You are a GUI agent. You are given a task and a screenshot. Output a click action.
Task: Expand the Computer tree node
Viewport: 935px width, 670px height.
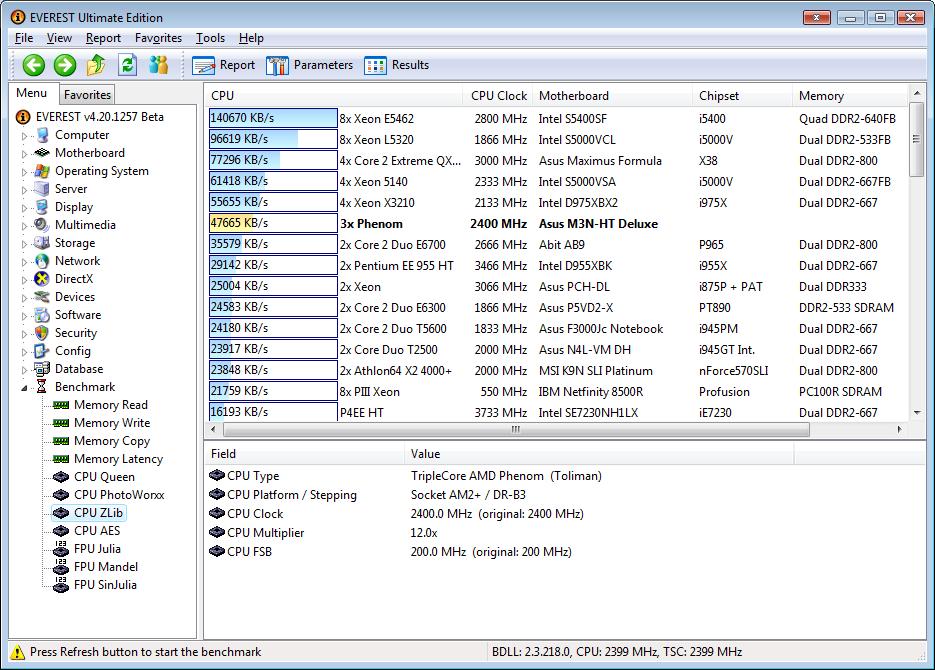pos(24,136)
